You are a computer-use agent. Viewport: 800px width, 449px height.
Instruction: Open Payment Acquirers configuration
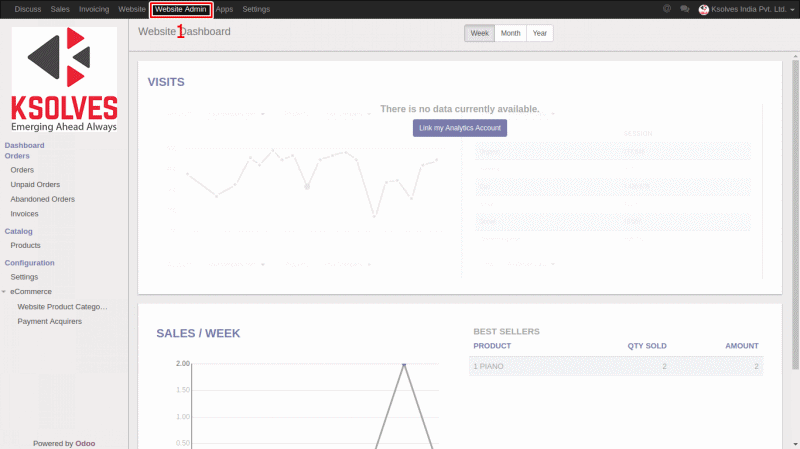[49, 321]
